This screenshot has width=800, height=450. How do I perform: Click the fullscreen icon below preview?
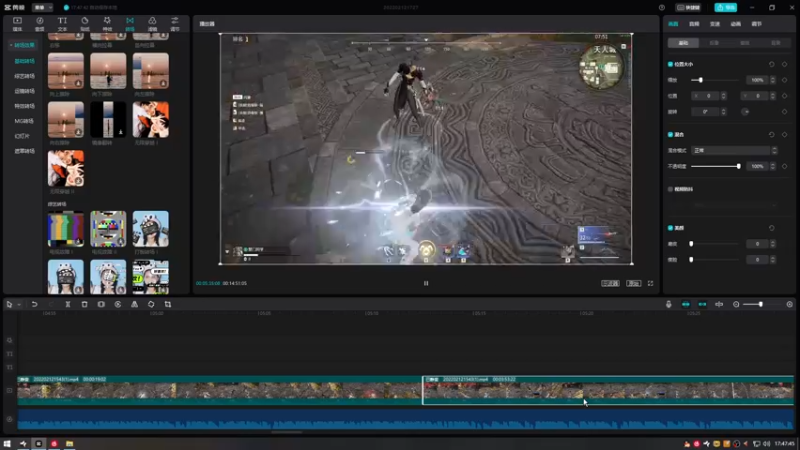[651, 283]
